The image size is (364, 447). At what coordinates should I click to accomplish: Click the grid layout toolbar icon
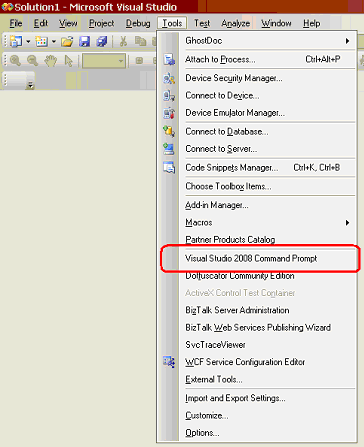pos(139,61)
